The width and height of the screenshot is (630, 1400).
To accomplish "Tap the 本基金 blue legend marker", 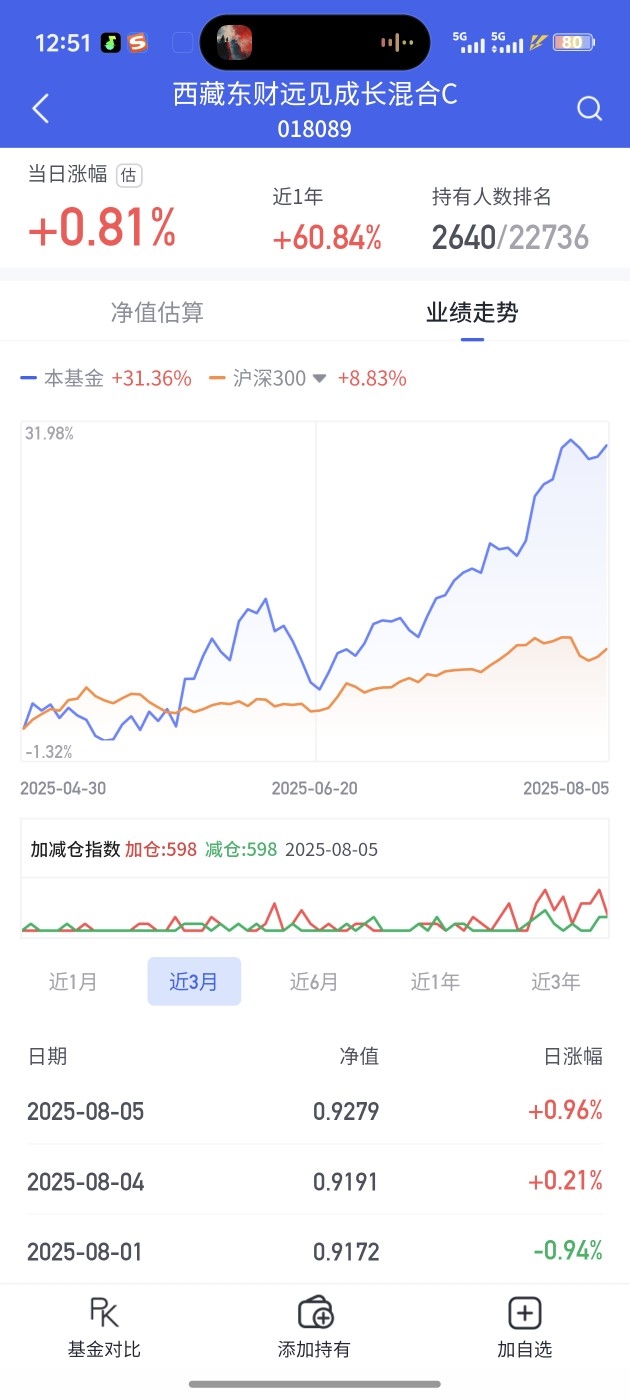I will 30,379.
